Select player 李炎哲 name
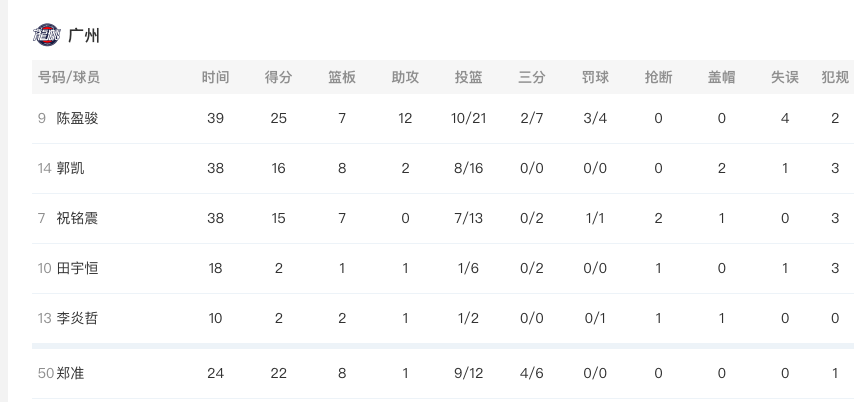867x402 pixels. (77, 318)
